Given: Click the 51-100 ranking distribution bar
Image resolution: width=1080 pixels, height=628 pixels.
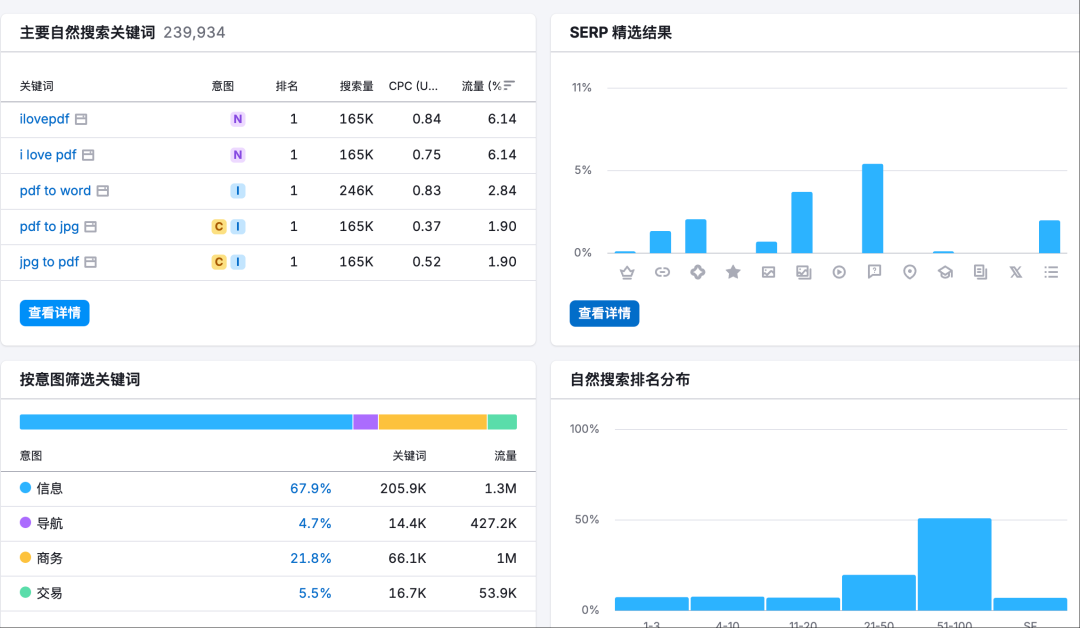Looking at the screenshot, I should [955, 565].
